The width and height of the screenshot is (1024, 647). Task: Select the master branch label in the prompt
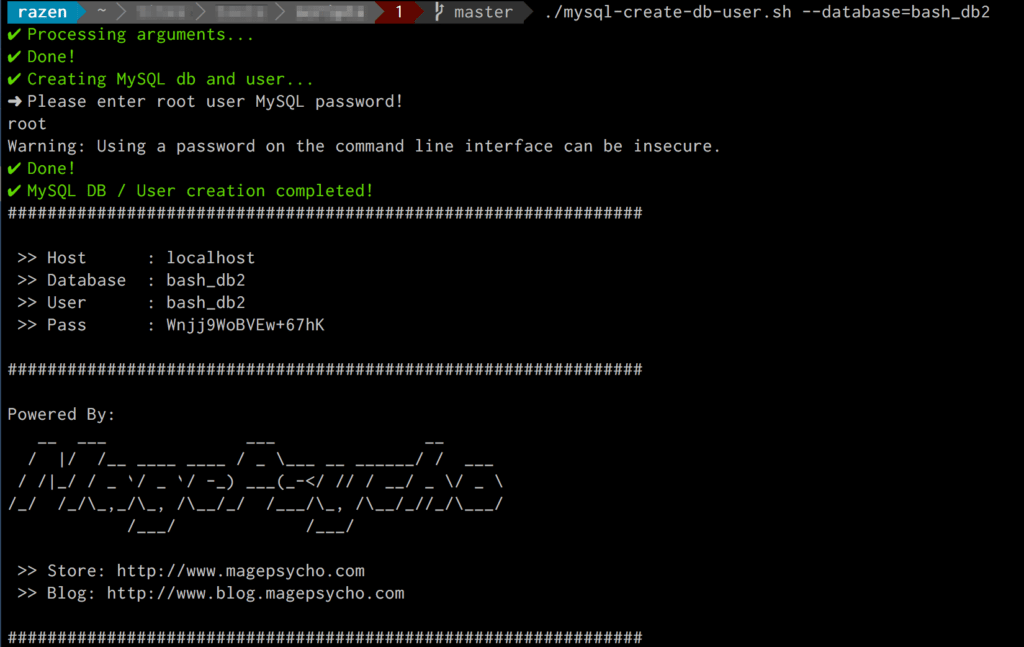[x=483, y=12]
